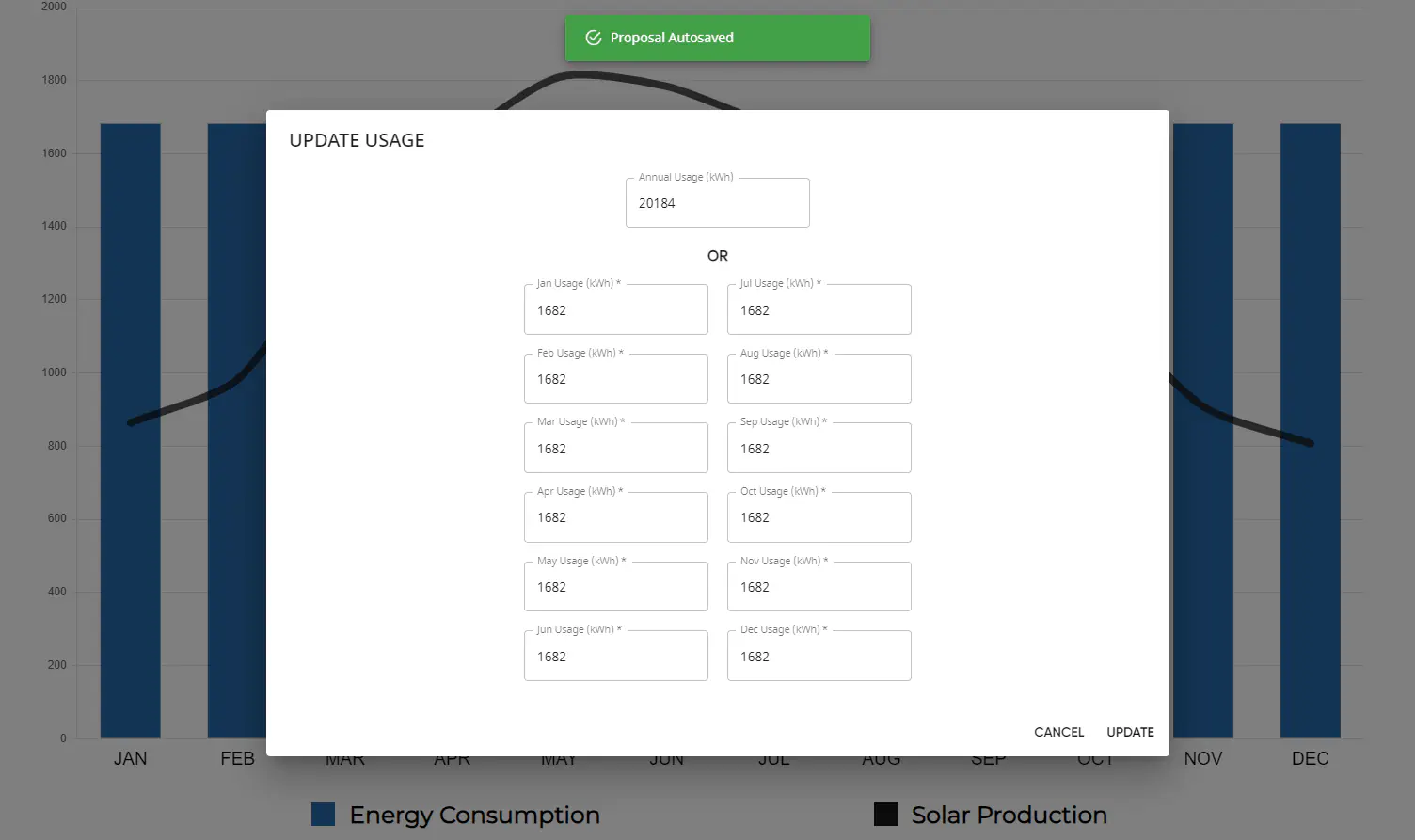
Task: Toggle Solar Production legend swatch
Action: 885,815
